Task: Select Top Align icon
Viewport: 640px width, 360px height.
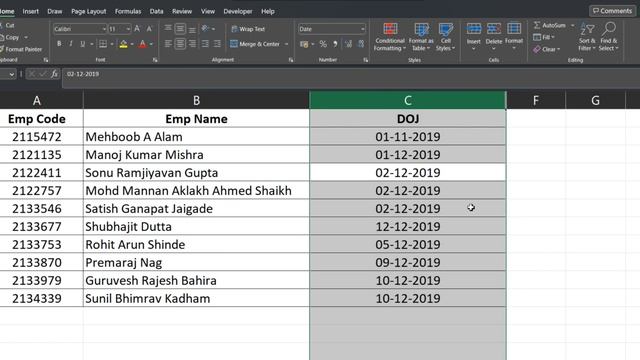Action: point(168,29)
